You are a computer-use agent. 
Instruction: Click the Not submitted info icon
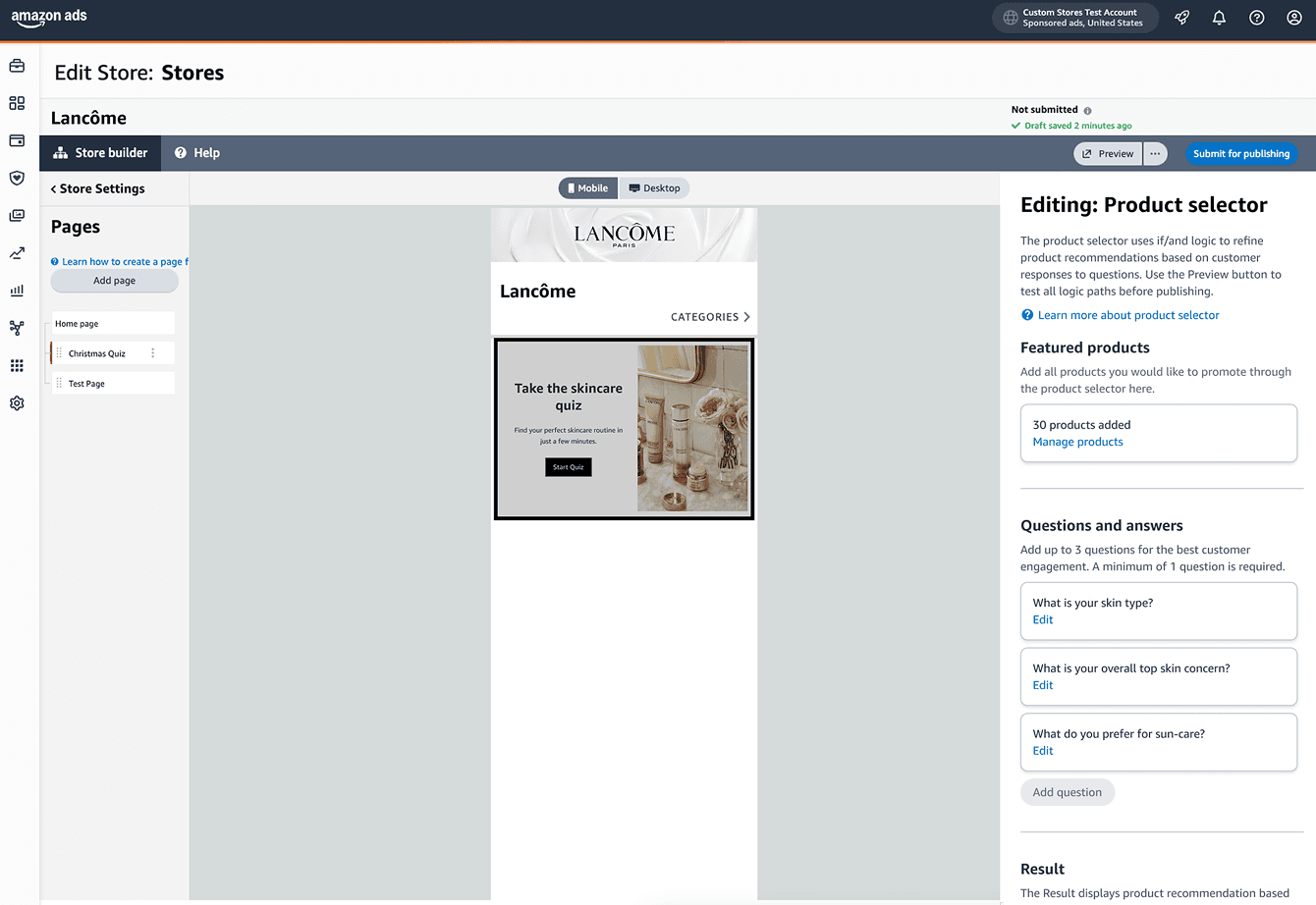coord(1087,111)
